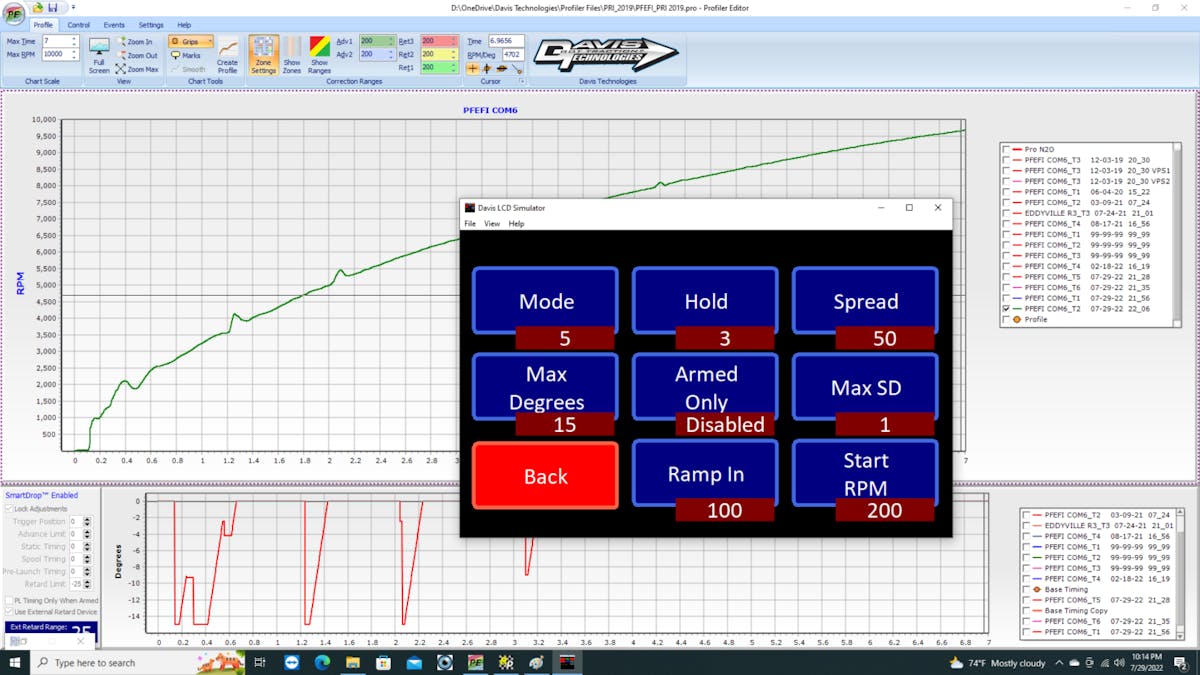This screenshot has height=675, width=1200.
Task: Check the Profile checkbox in the RPM legend
Action: (1005, 320)
